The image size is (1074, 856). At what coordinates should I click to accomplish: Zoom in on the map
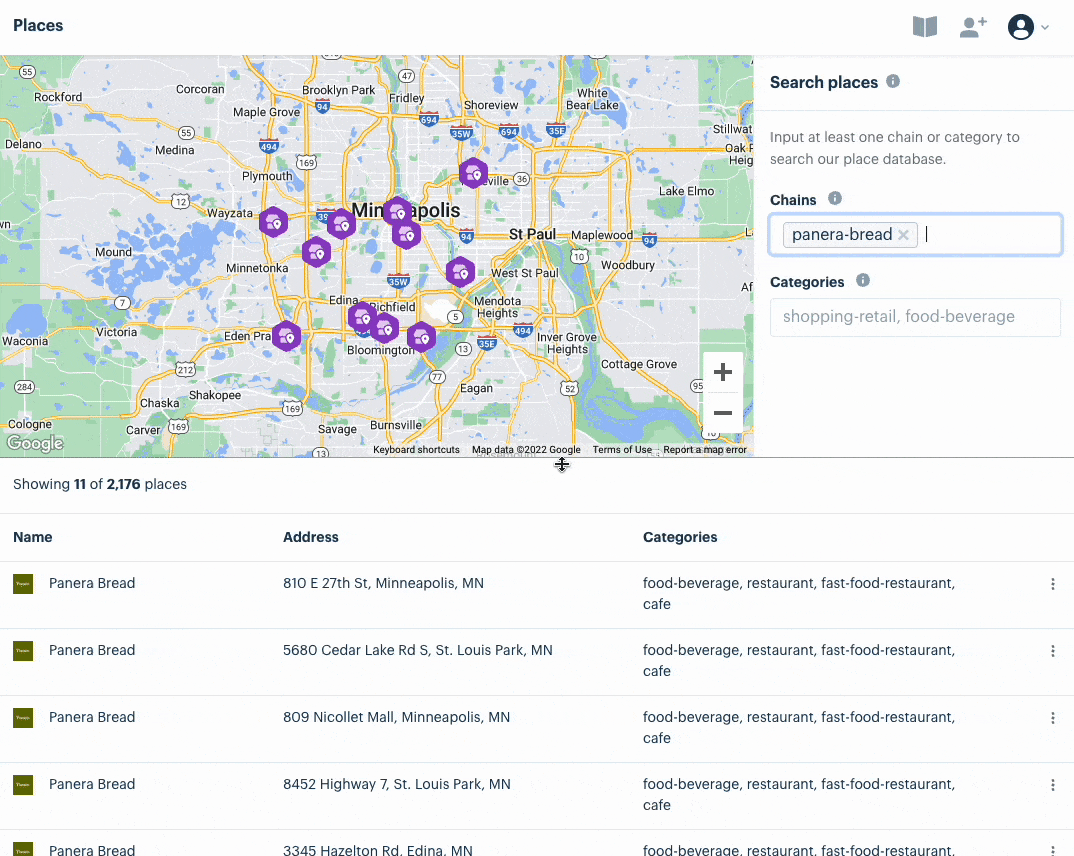click(723, 373)
